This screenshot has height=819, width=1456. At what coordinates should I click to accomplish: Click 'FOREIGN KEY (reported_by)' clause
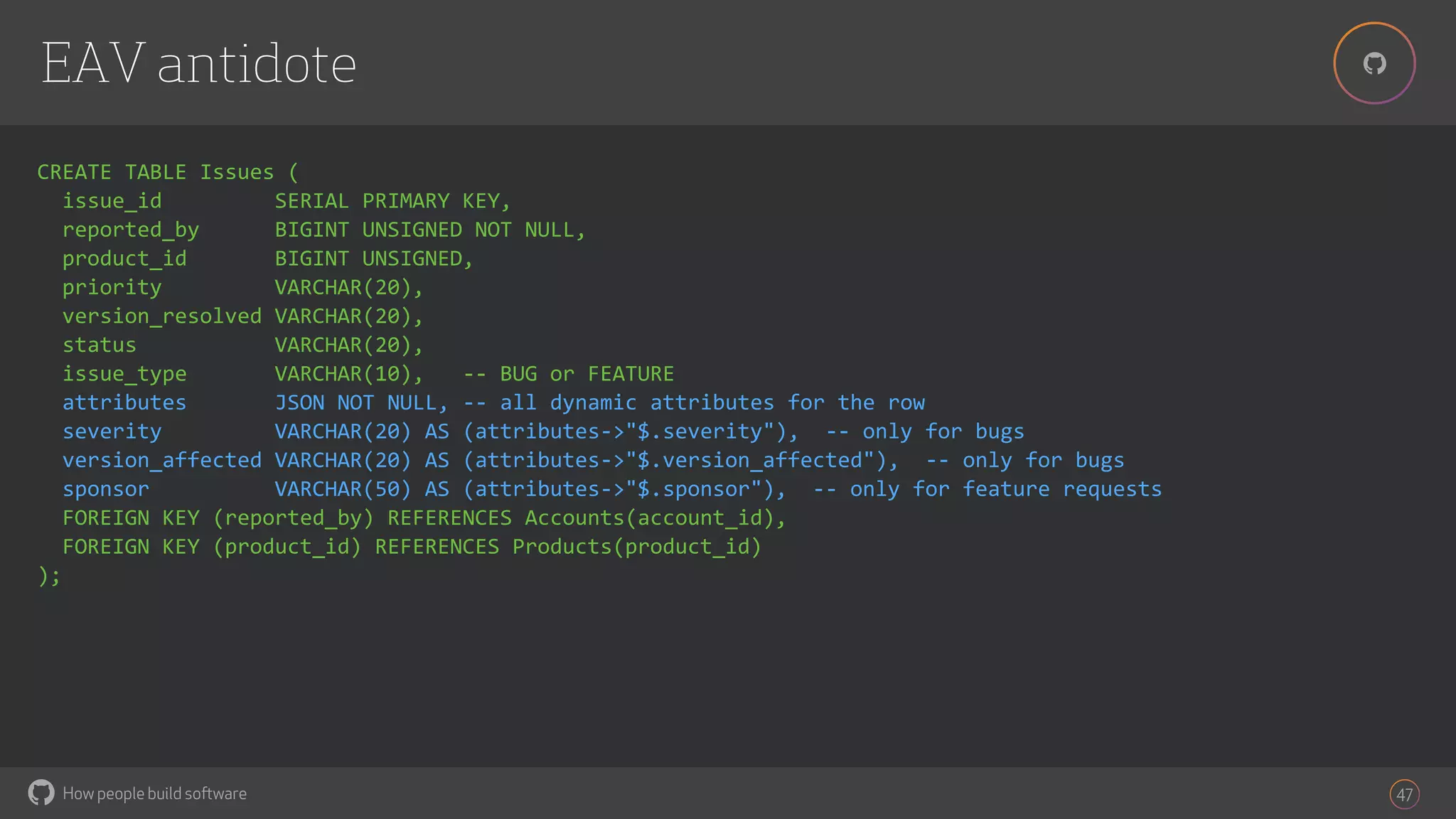218,518
